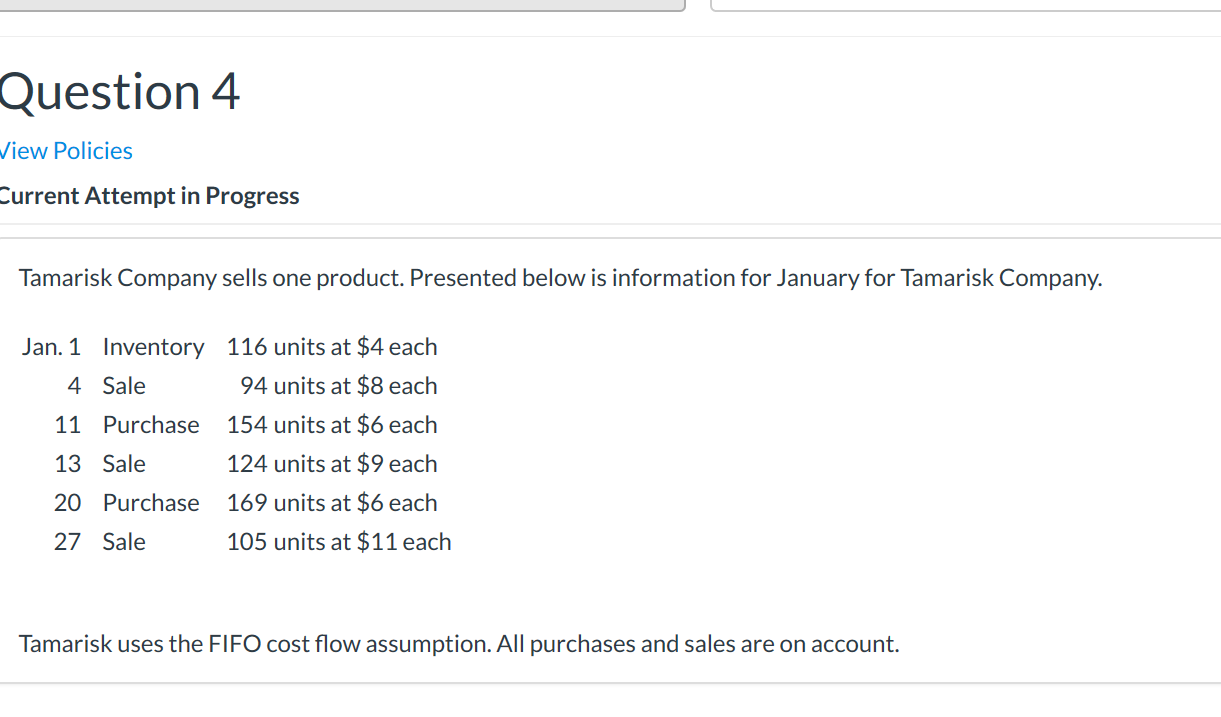Screen dimensions: 1221x717
Task: Click the 116 units at $4 each entry
Action: click(x=332, y=347)
